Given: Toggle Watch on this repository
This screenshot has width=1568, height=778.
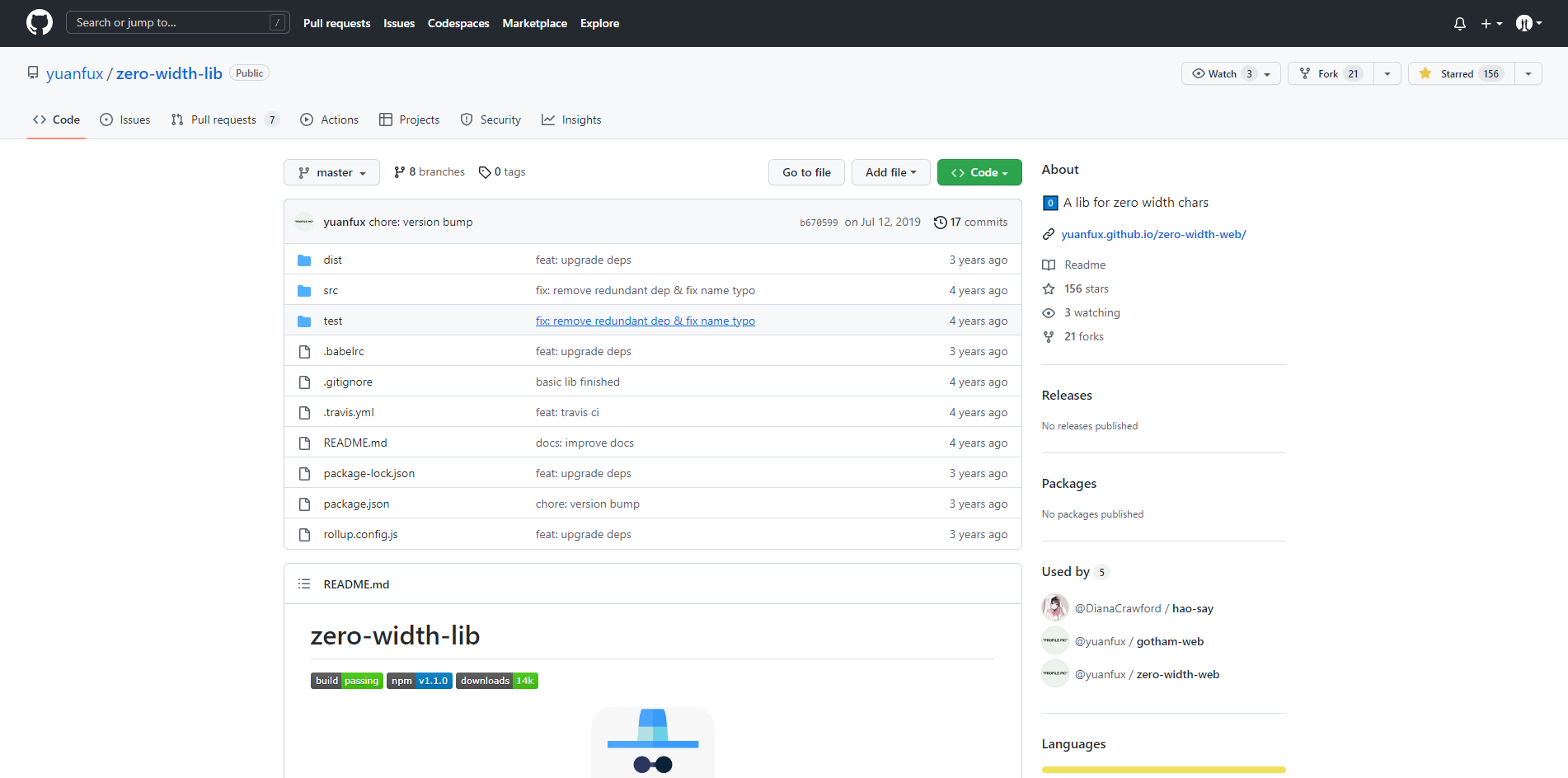Looking at the screenshot, I should point(1231,73).
